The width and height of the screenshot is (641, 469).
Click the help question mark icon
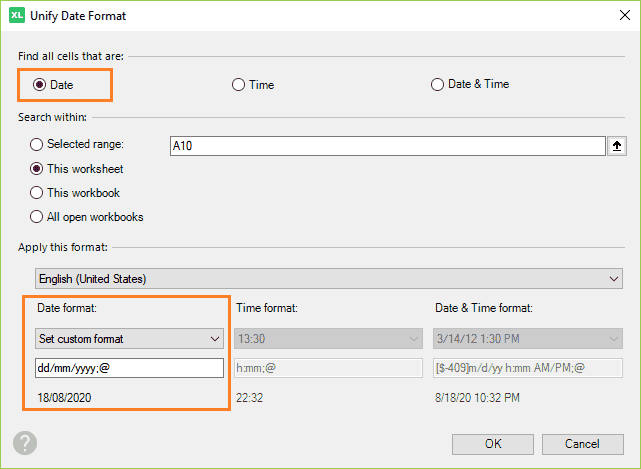(25, 443)
